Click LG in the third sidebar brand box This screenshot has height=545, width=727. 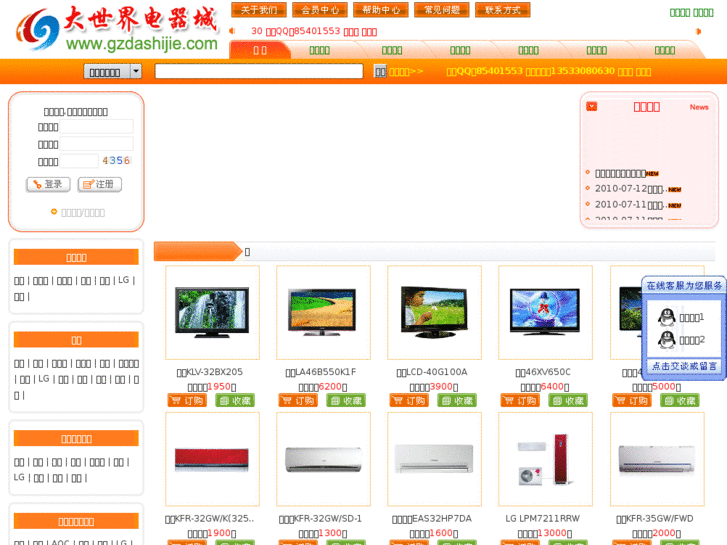pyautogui.click(x=19, y=477)
